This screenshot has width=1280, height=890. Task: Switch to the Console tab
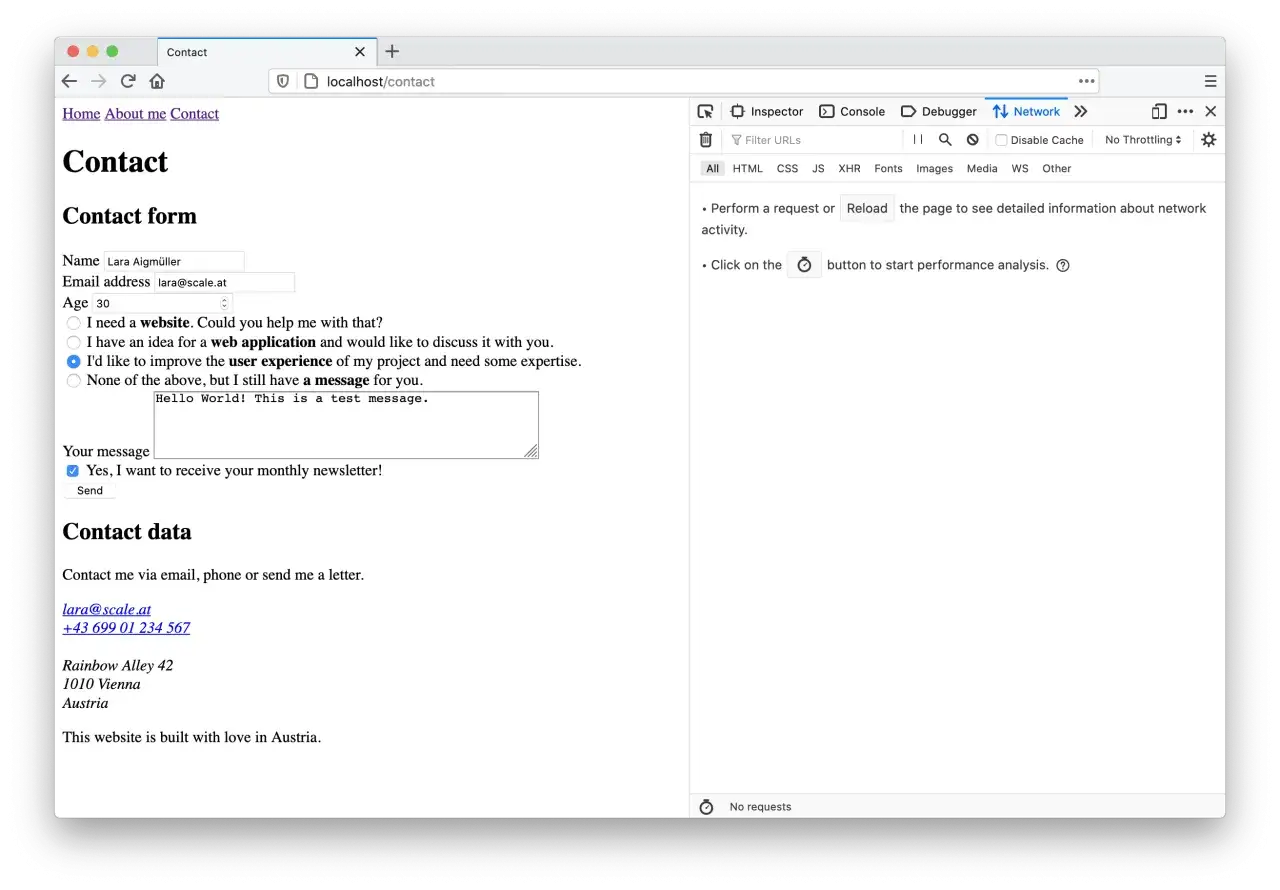(852, 111)
